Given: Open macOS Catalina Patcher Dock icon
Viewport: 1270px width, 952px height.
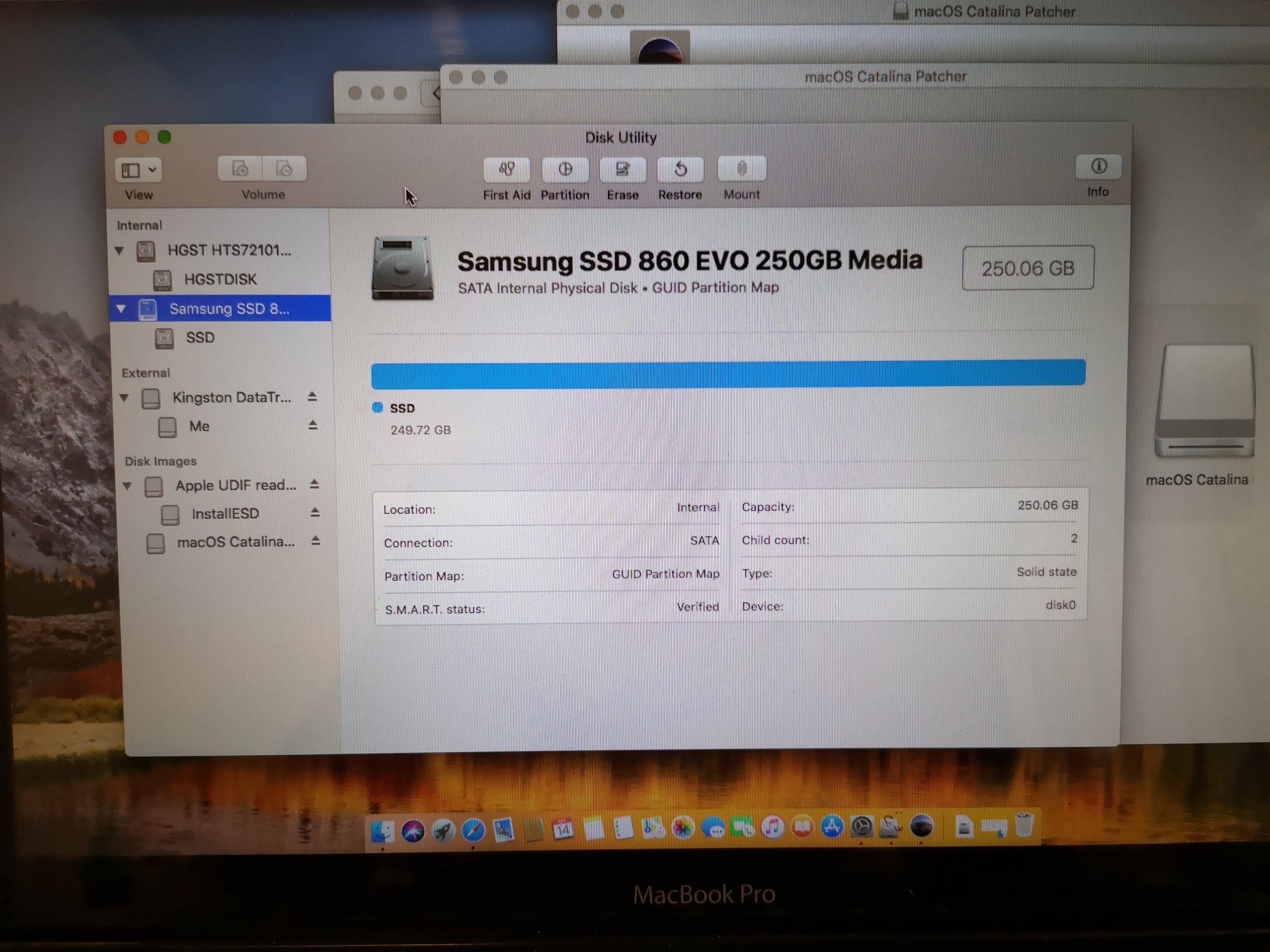Looking at the screenshot, I should point(921,826).
